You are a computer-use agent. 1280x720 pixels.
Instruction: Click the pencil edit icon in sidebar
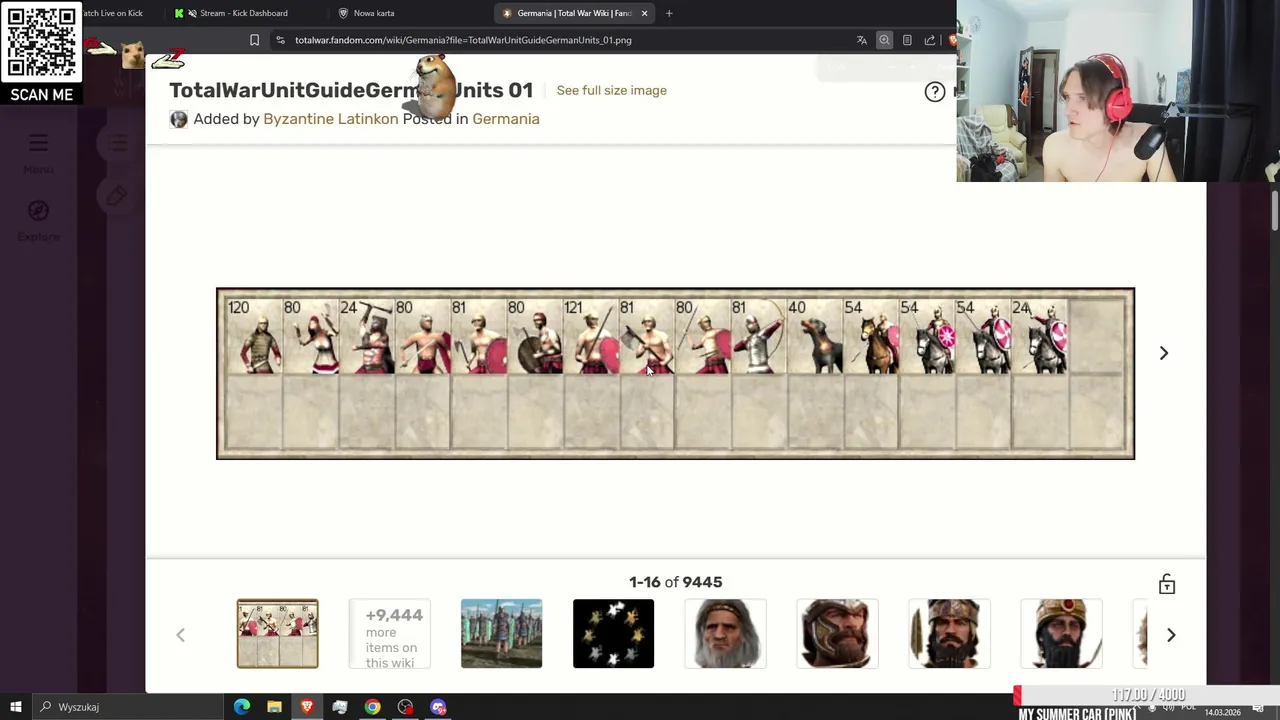point(116,196)
